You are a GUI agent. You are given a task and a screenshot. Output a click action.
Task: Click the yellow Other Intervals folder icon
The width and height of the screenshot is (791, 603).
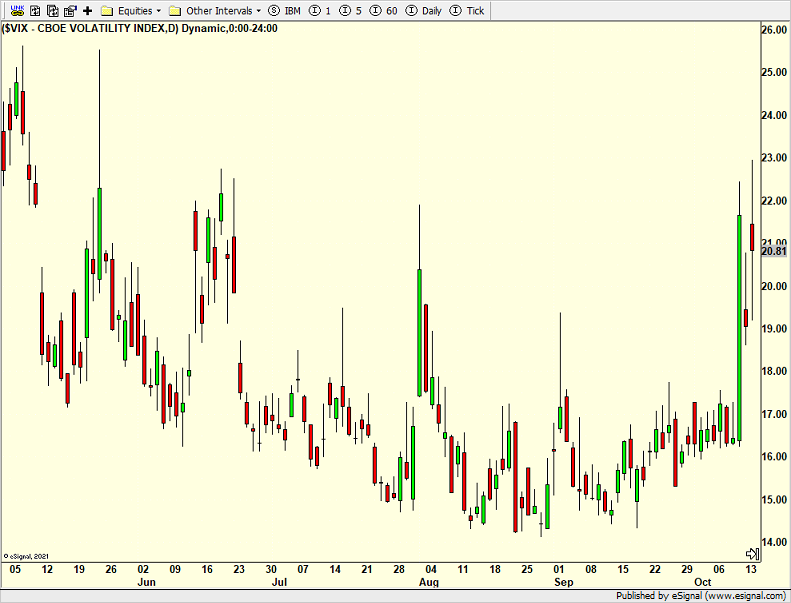(x=175, y=10)
